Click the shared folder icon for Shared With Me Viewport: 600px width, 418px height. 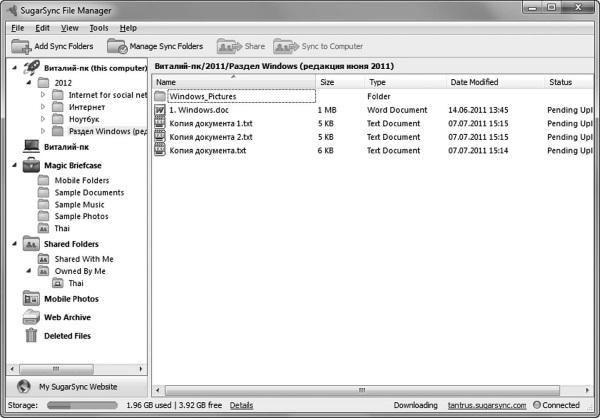click(x=44, y=259)
